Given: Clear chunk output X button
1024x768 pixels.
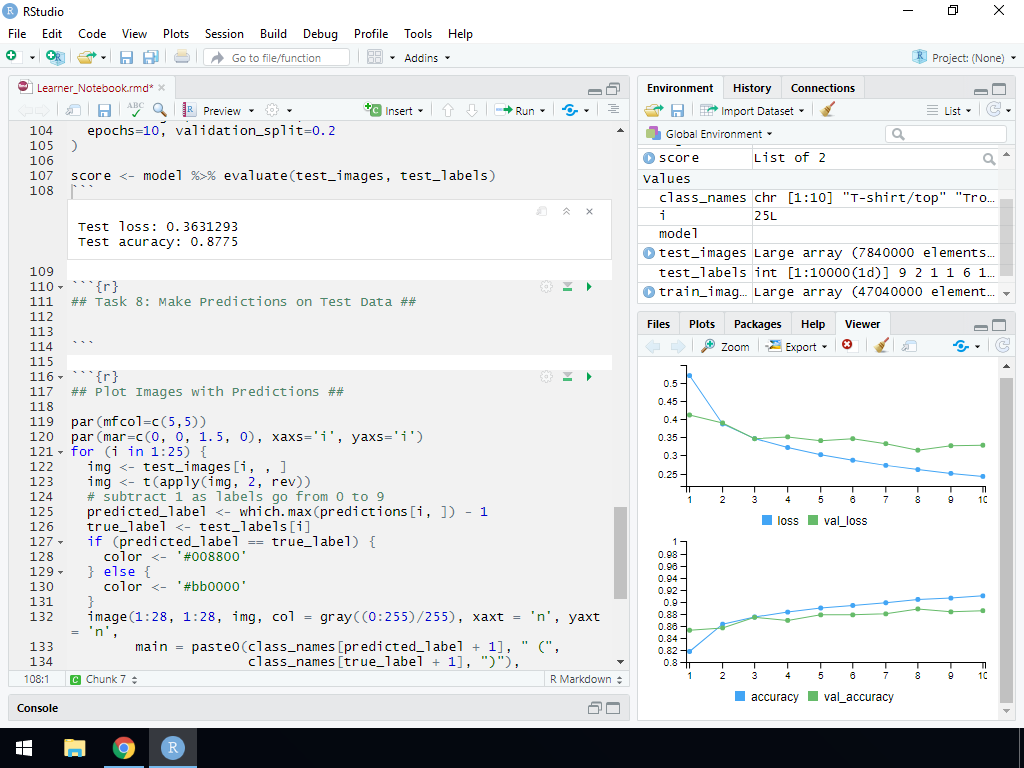Looking at the screenshot, I should 589,212.
